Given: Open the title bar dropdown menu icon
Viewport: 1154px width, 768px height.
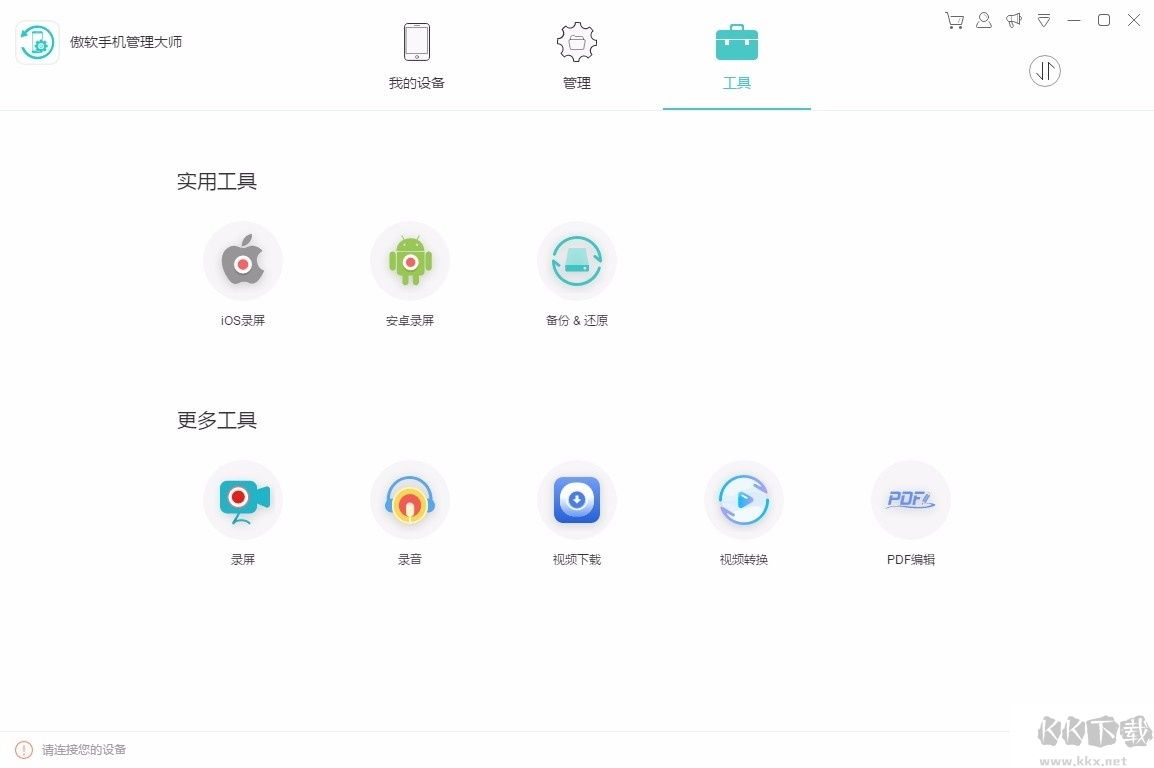Looking at the screenshot, I should [x=1044, y=21].
